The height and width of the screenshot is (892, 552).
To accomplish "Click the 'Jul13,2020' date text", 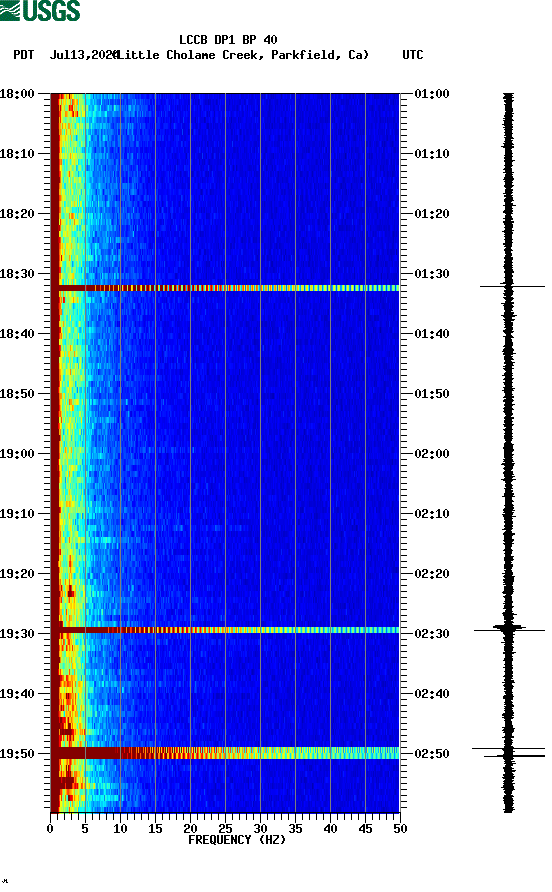I will click(x=83, y=55).
